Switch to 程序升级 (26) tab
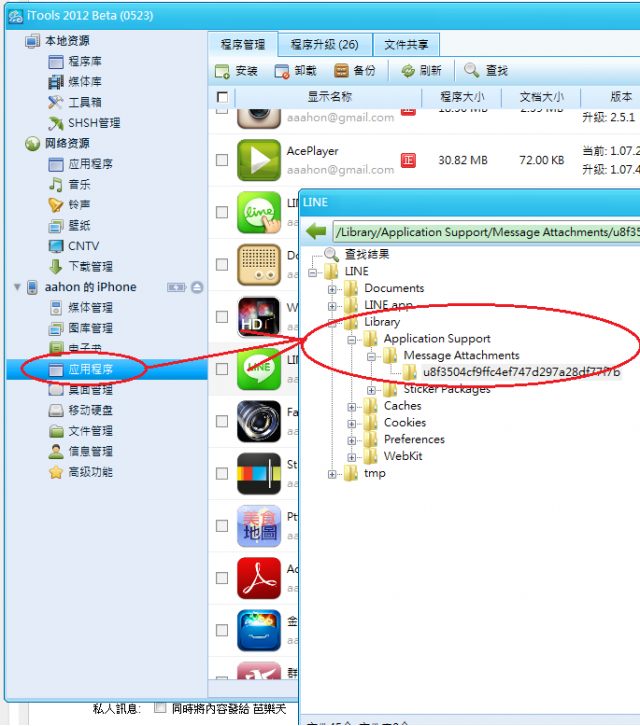The width and height of the screenshot is (640, 726). 325,44
